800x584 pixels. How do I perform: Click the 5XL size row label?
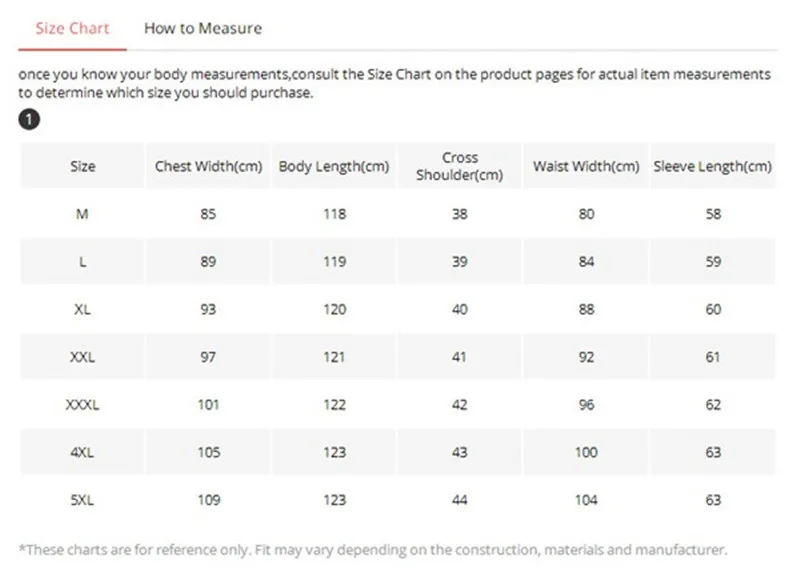tap(83, 500)
